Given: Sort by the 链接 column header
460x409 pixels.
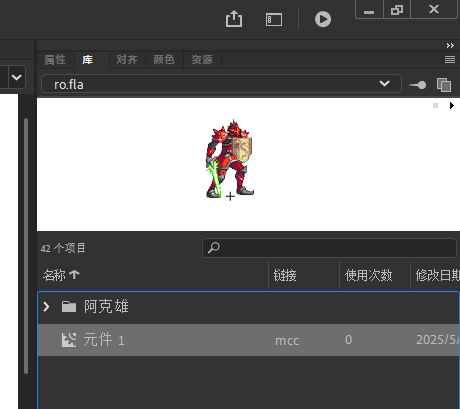Looking at the screenshot, I should [x=285, y=275].
